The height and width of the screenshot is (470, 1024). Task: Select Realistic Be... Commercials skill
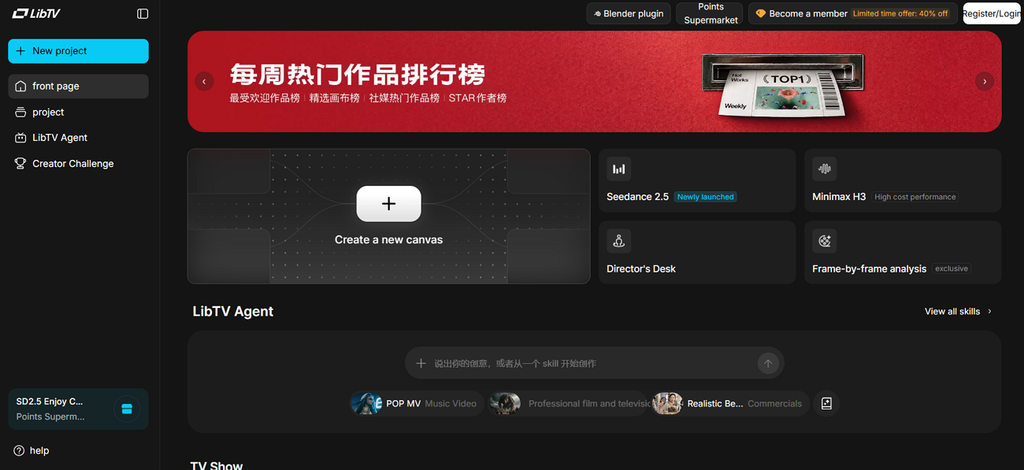[731, 403]
